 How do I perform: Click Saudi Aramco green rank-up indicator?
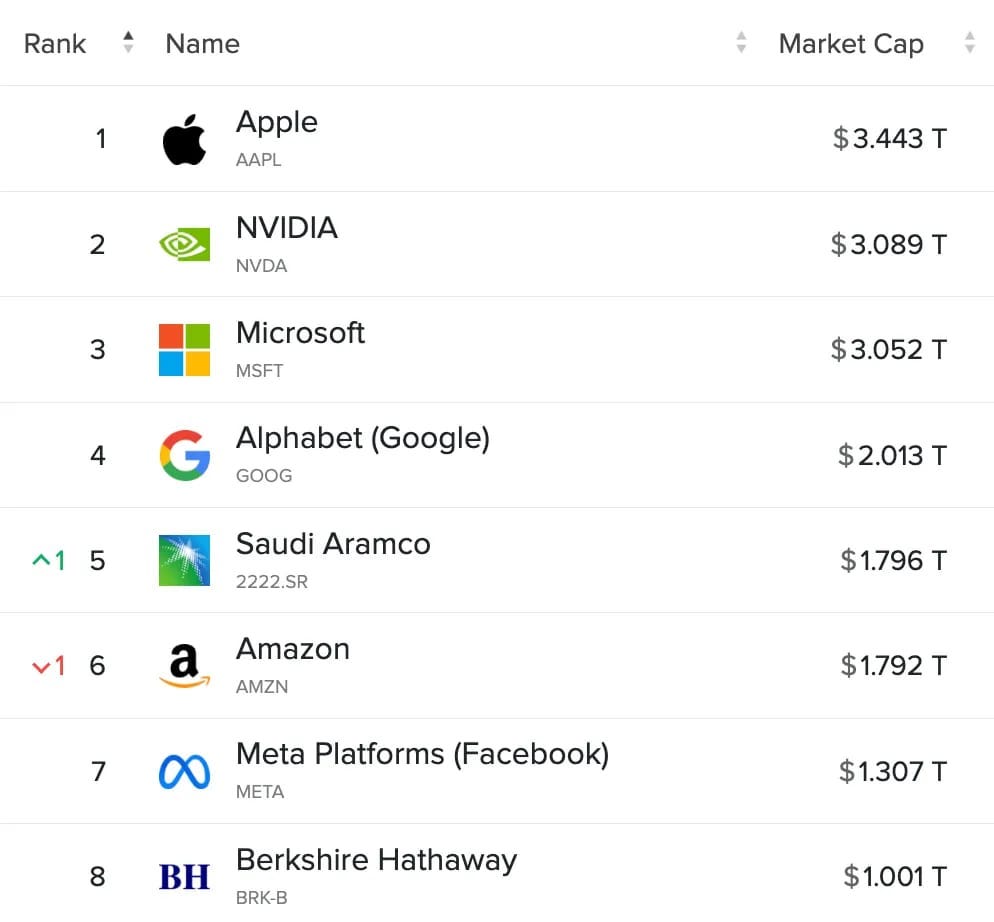point(48,561)
